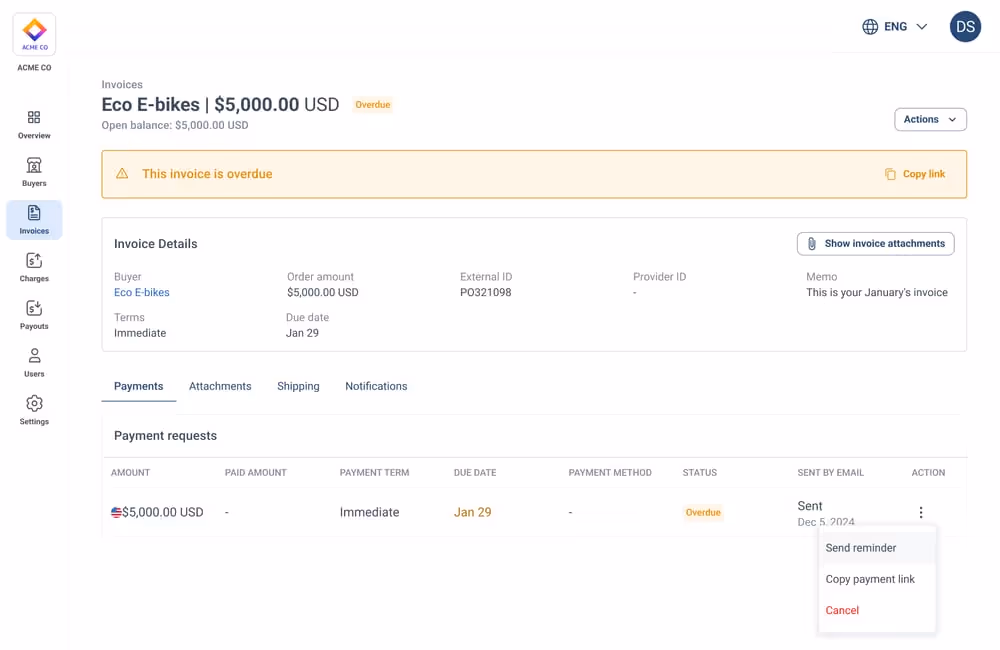Click the DS user avatar
The width and height of the screenshot is (1000, 650).
tap(965, 27)
